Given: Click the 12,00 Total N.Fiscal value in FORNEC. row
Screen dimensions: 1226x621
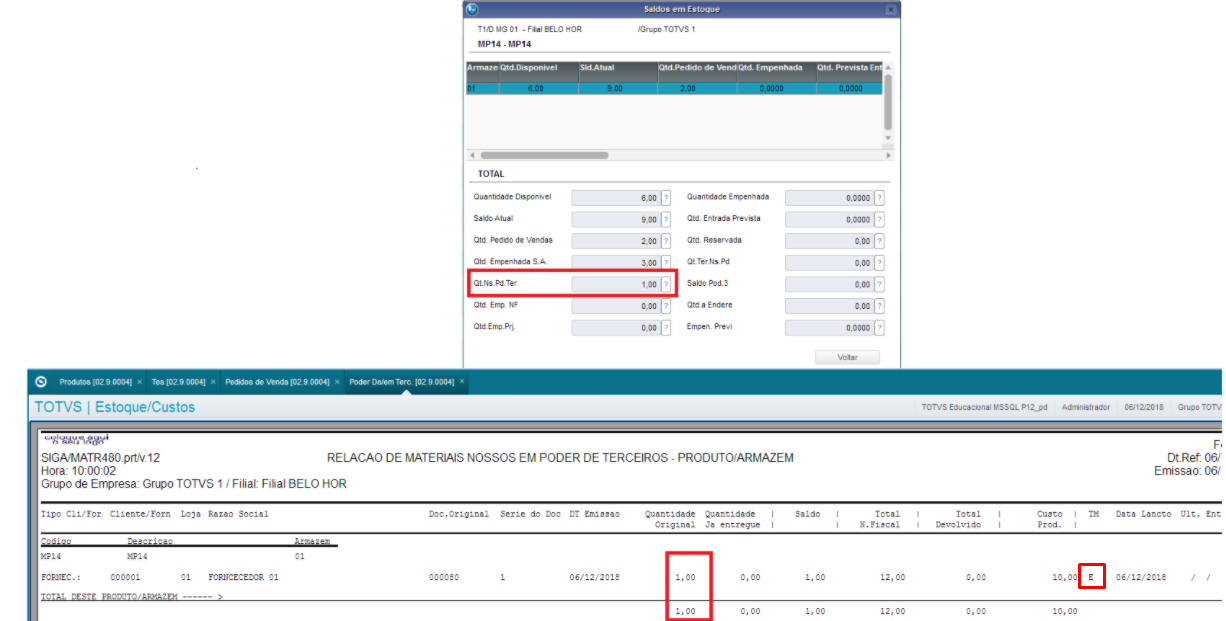Looking at the screenshot, I should tap(894, 577).
